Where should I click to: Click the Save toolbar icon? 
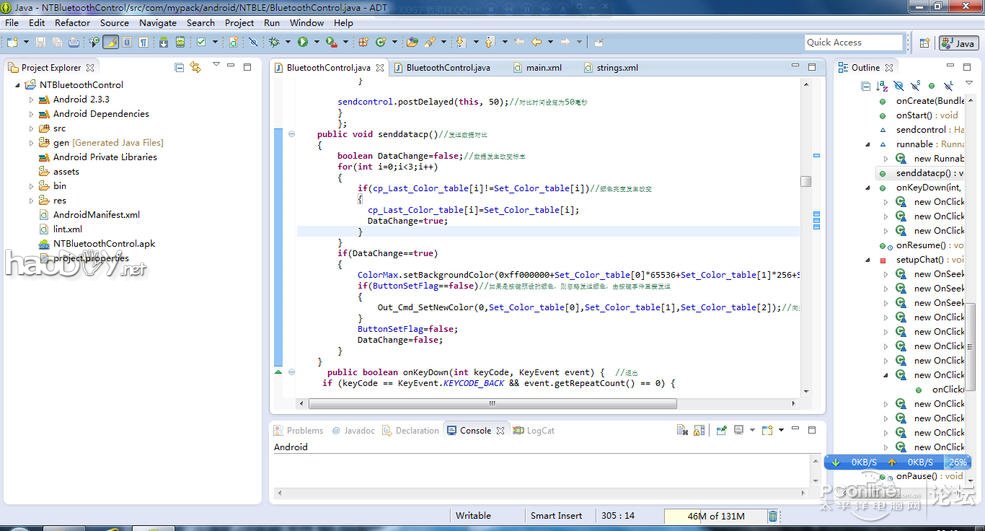point(40,42)
